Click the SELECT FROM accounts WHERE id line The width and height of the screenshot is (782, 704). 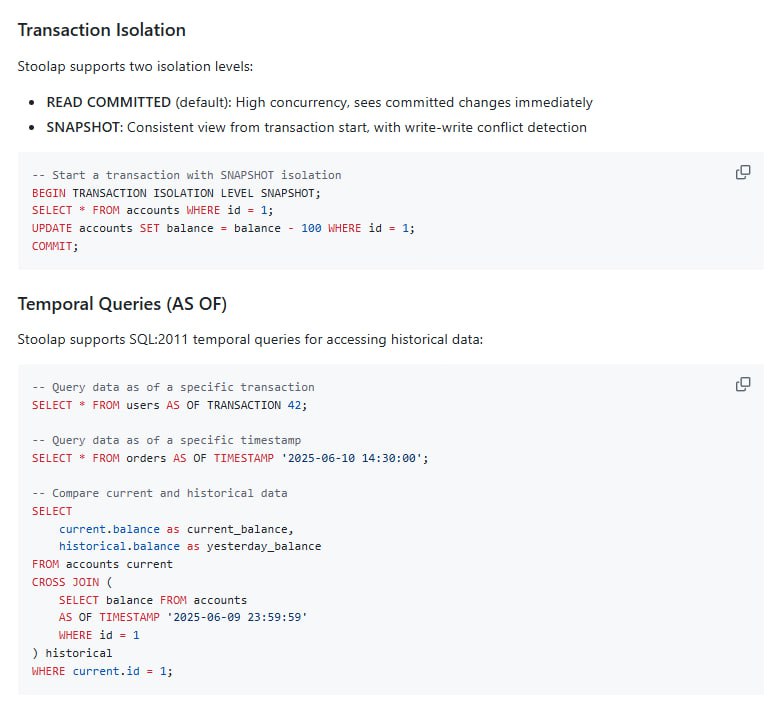(152, 210)
